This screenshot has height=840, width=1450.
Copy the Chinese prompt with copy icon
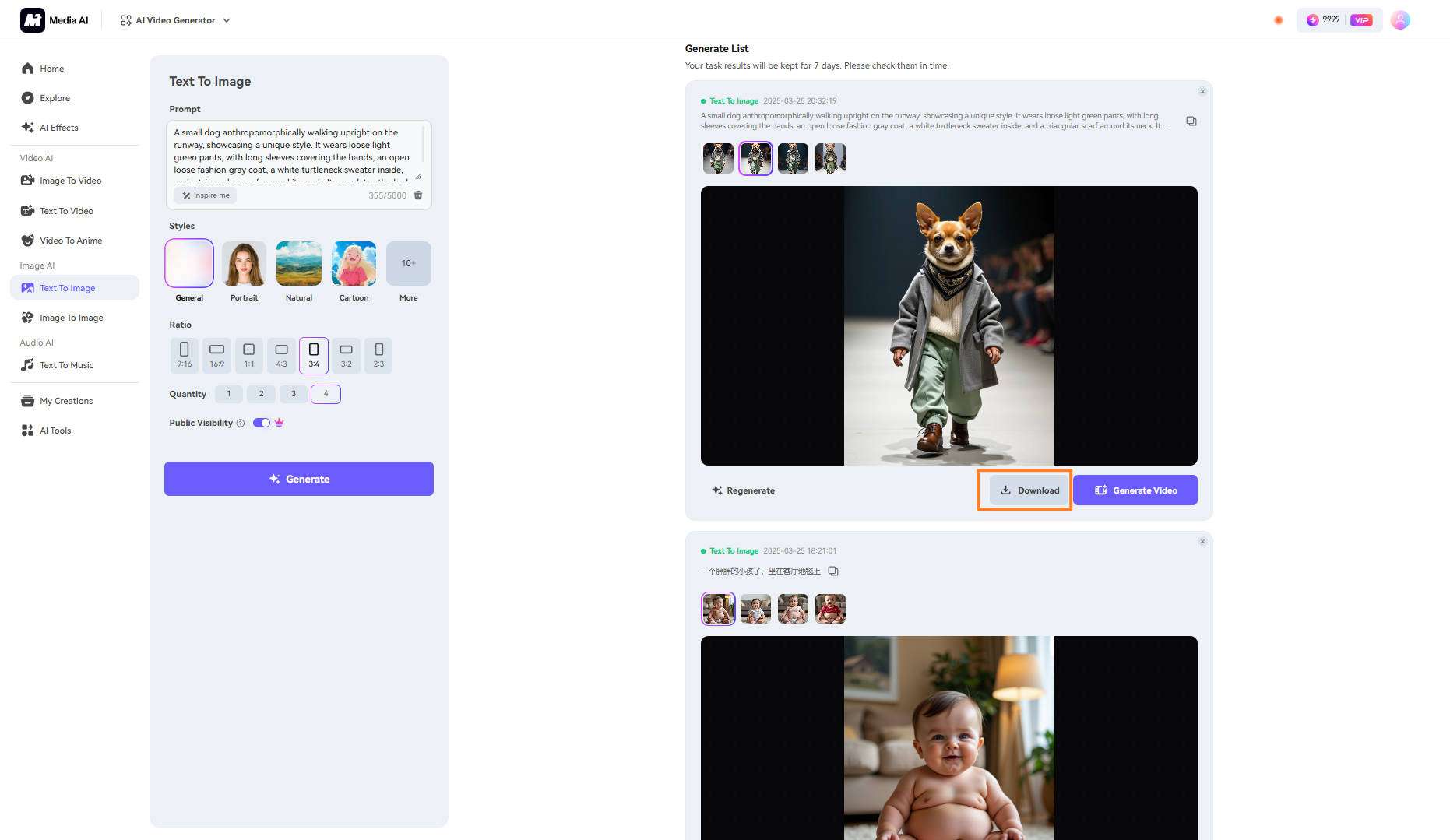tap(833, 571)
